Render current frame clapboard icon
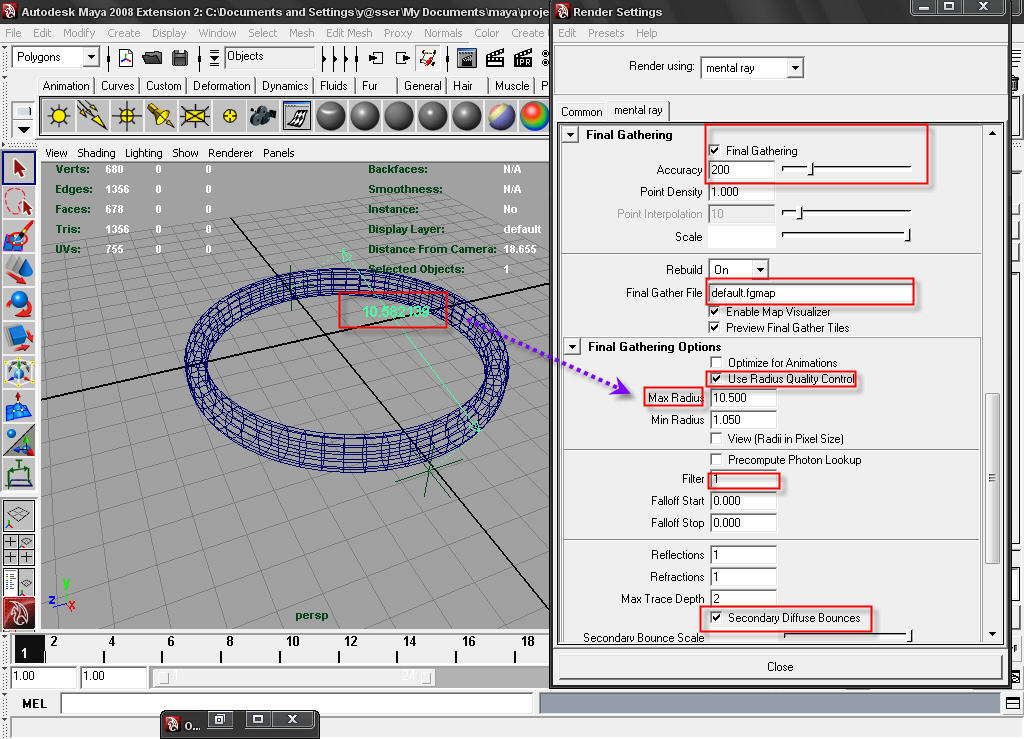The height and width of the screenshot is (739, 1024). tap(495, 58)
